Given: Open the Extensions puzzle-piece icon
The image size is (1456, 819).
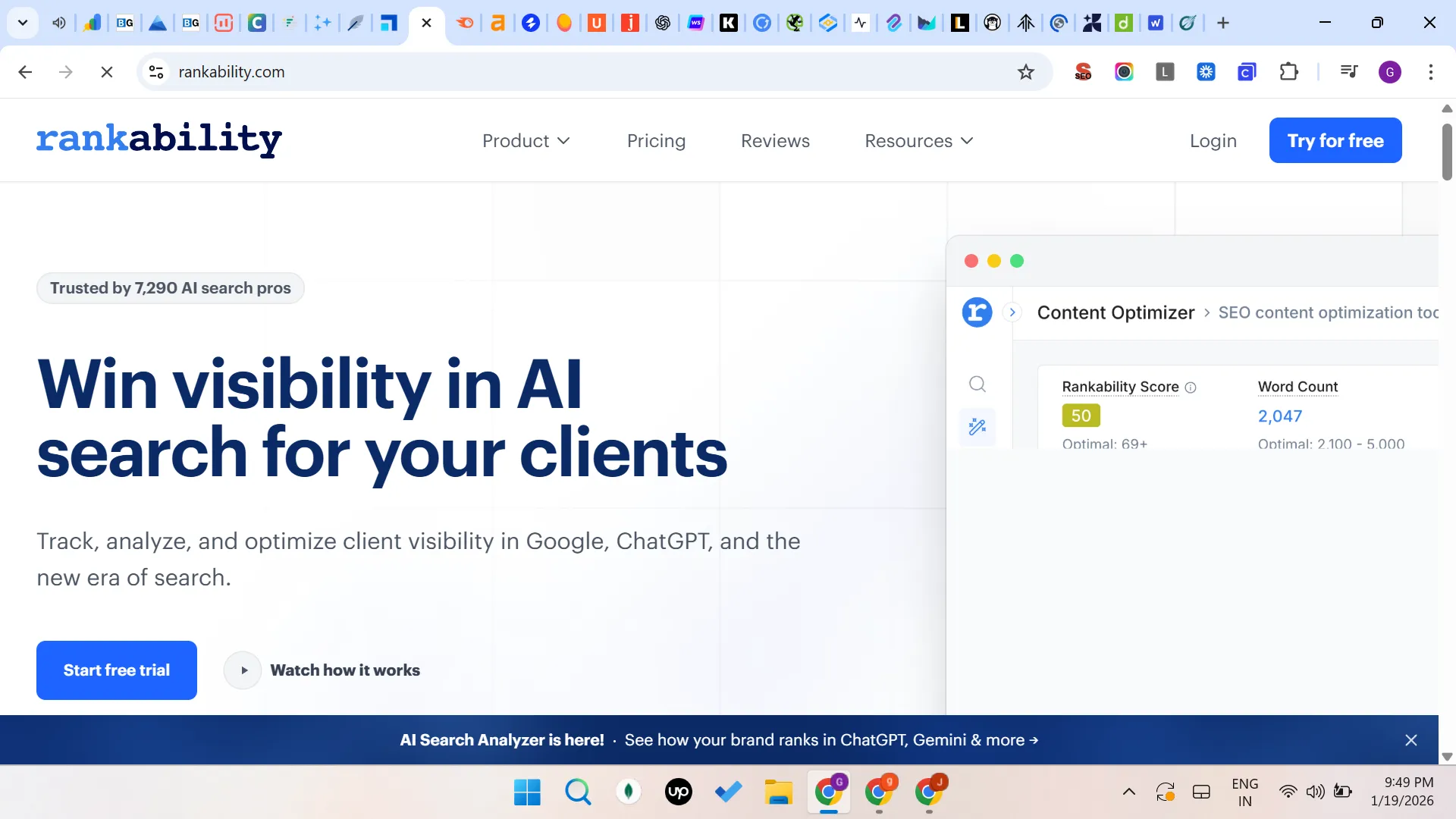Looking at the screenshot, I should [1290, 72].
